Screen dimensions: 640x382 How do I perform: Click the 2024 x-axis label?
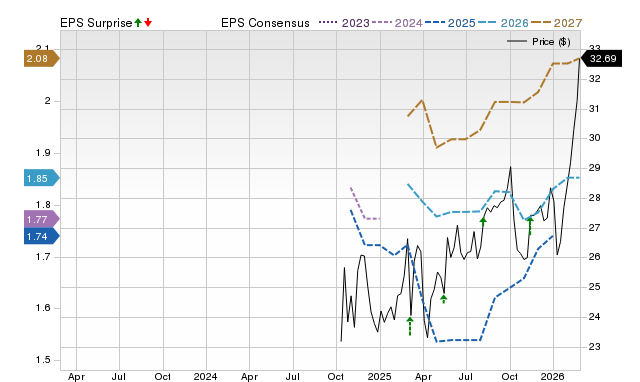click(x=205, y=376)
